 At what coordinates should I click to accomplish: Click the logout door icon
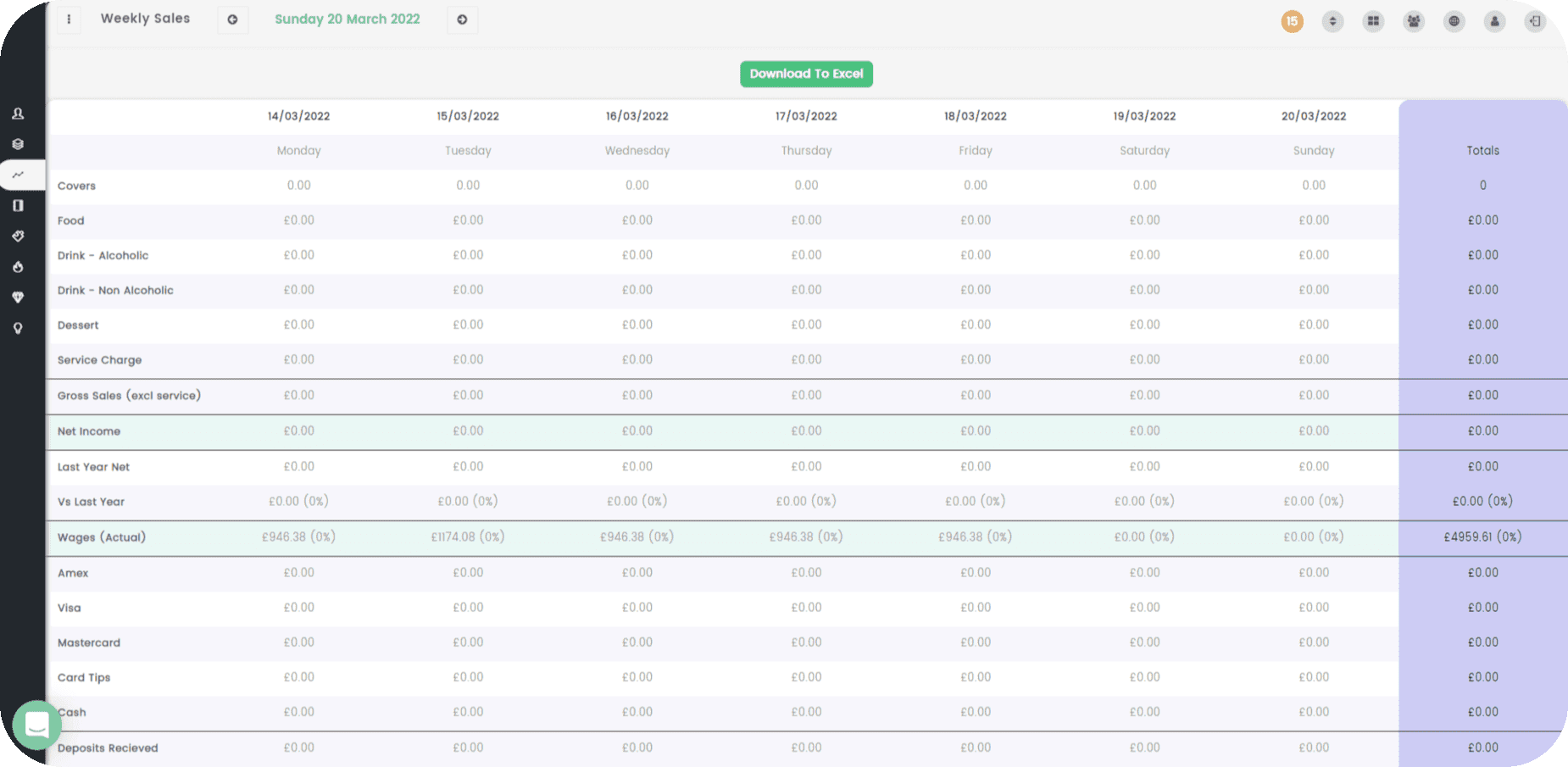click(1536, 21)
